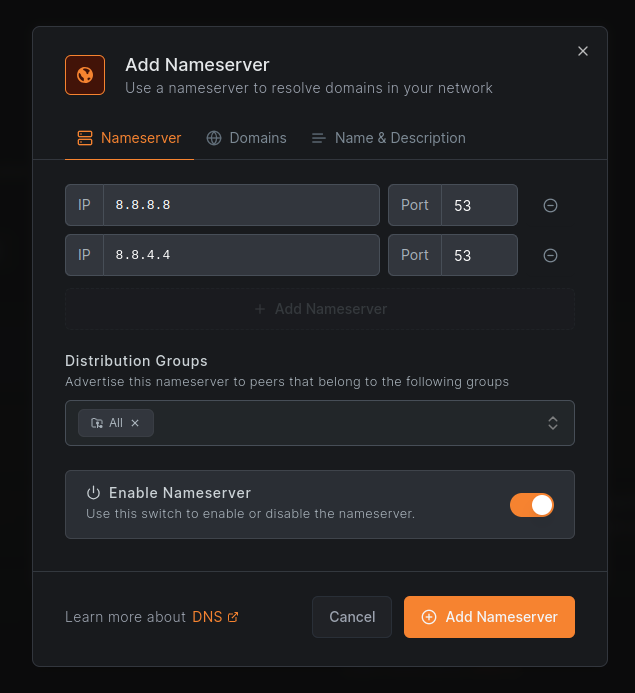
Task: Click the Cancel button
Action: pyautogui.click(x=352, y=617)
